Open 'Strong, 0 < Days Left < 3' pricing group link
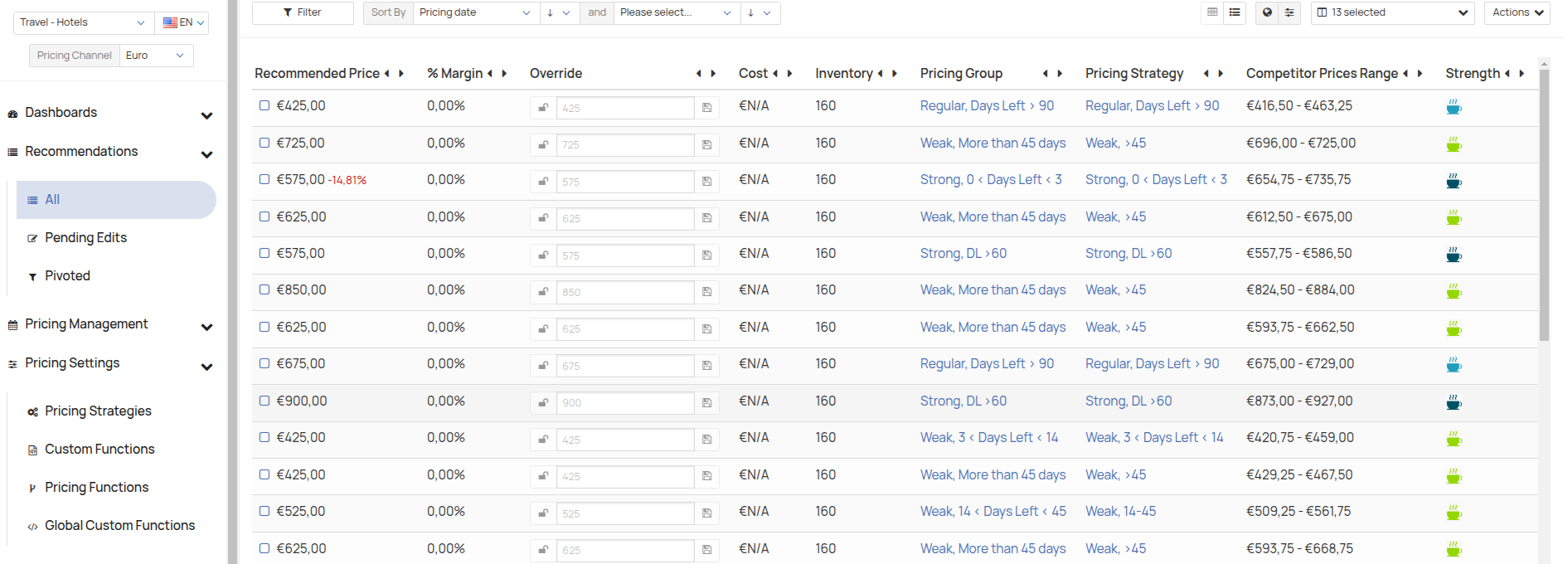 point(991,179)
